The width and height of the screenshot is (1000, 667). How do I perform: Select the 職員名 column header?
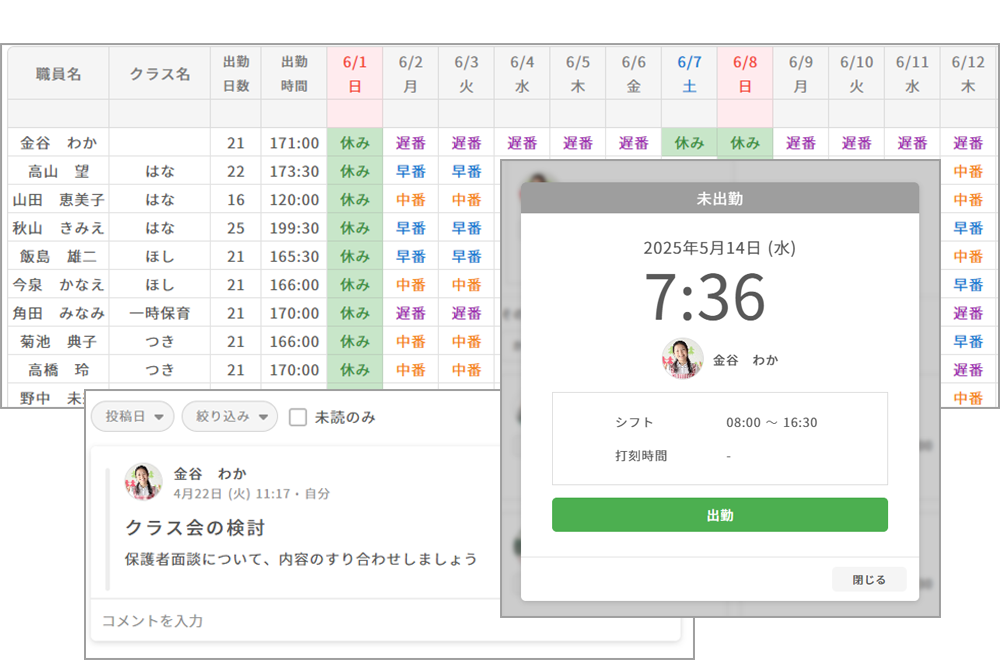point(59,74)
